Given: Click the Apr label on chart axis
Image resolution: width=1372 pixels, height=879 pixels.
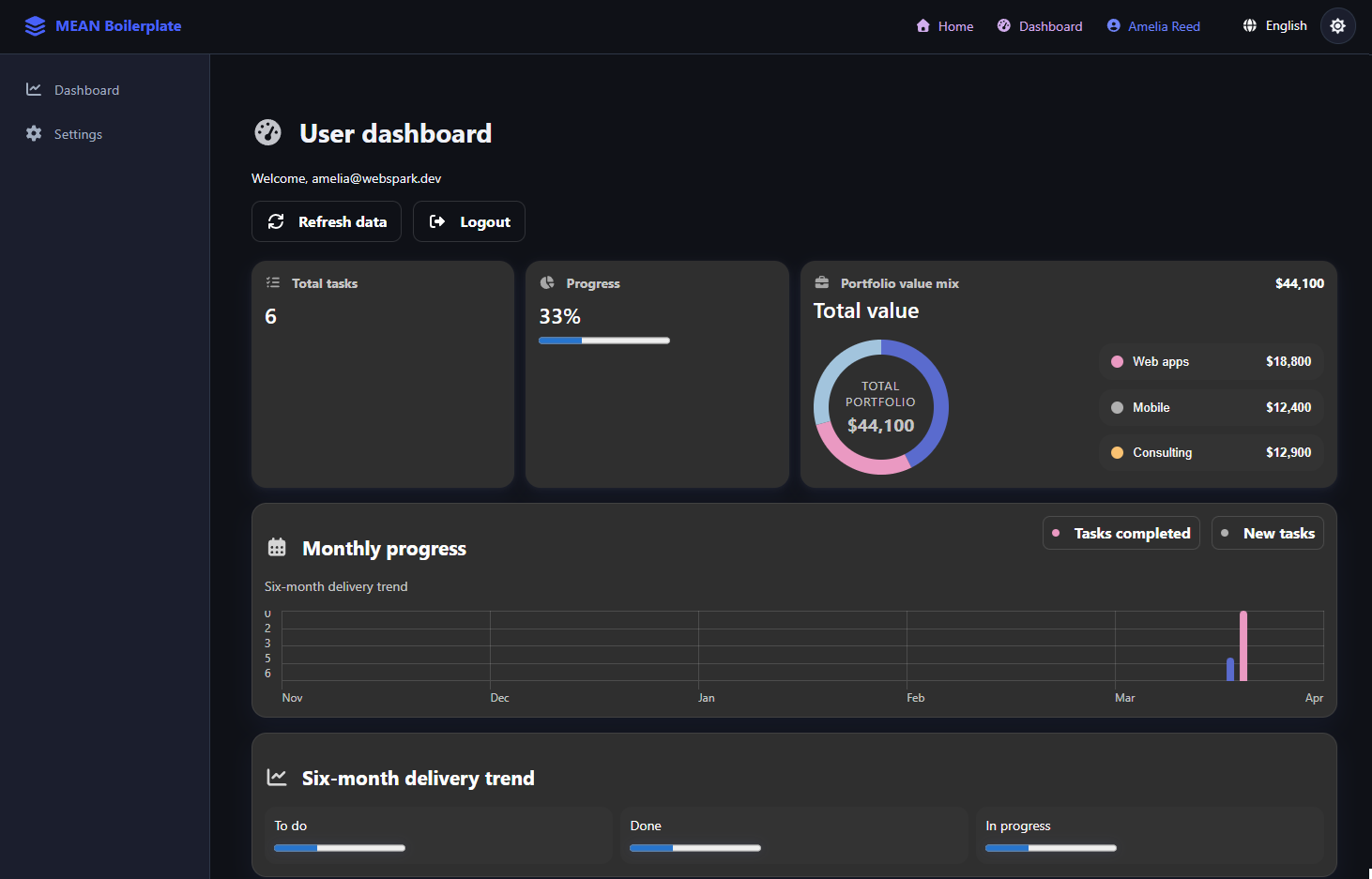Looking at the screenshot, I should point(1314,698).
